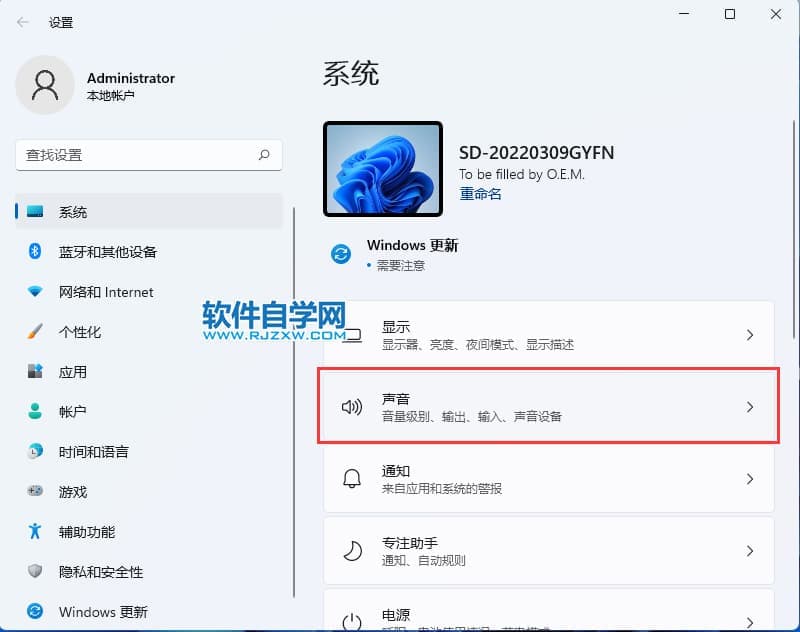Click the Bluetooth icon in the sidebar
The height and width of the screenshot is (632, 800).
pos(35,252)
